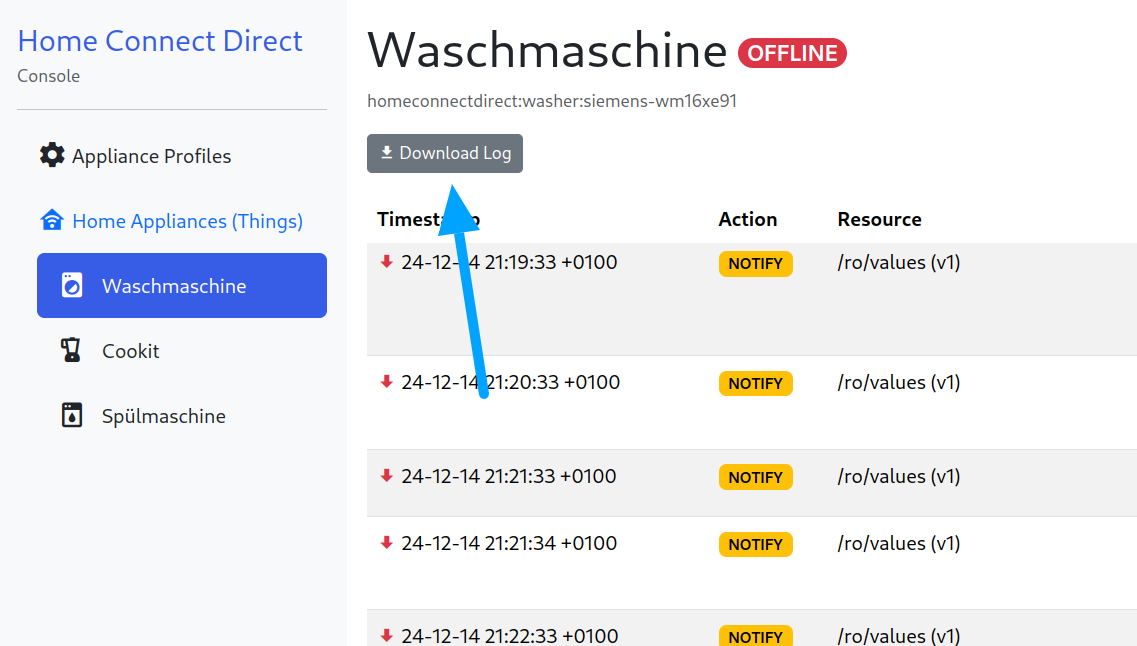Select Cookit in the sidebar

[x=130, y=351]
